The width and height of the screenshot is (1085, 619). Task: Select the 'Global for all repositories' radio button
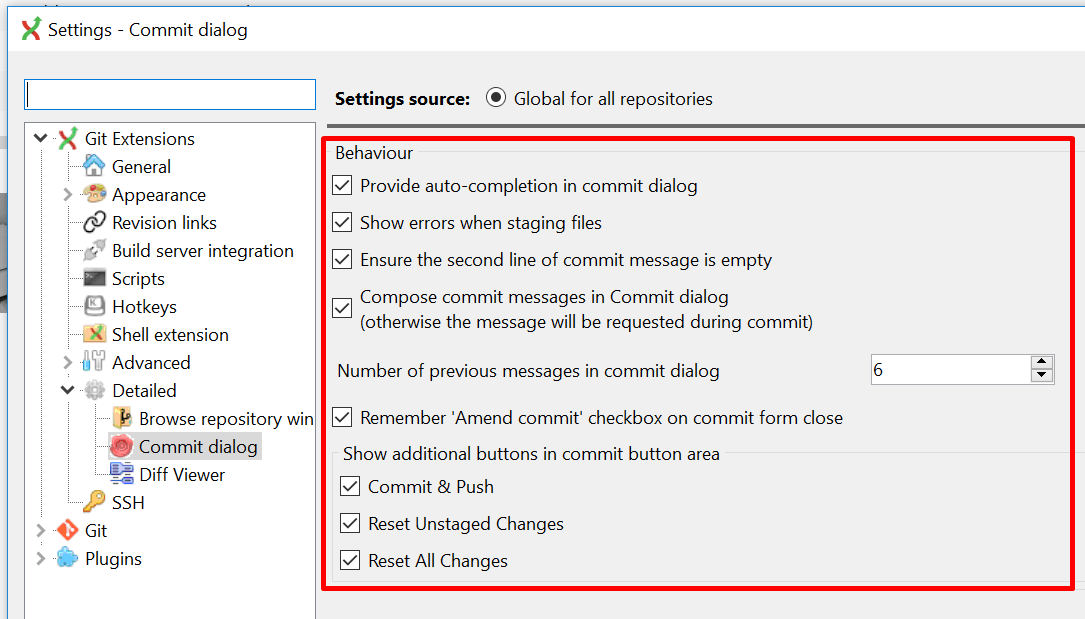(x=497, y=98)
